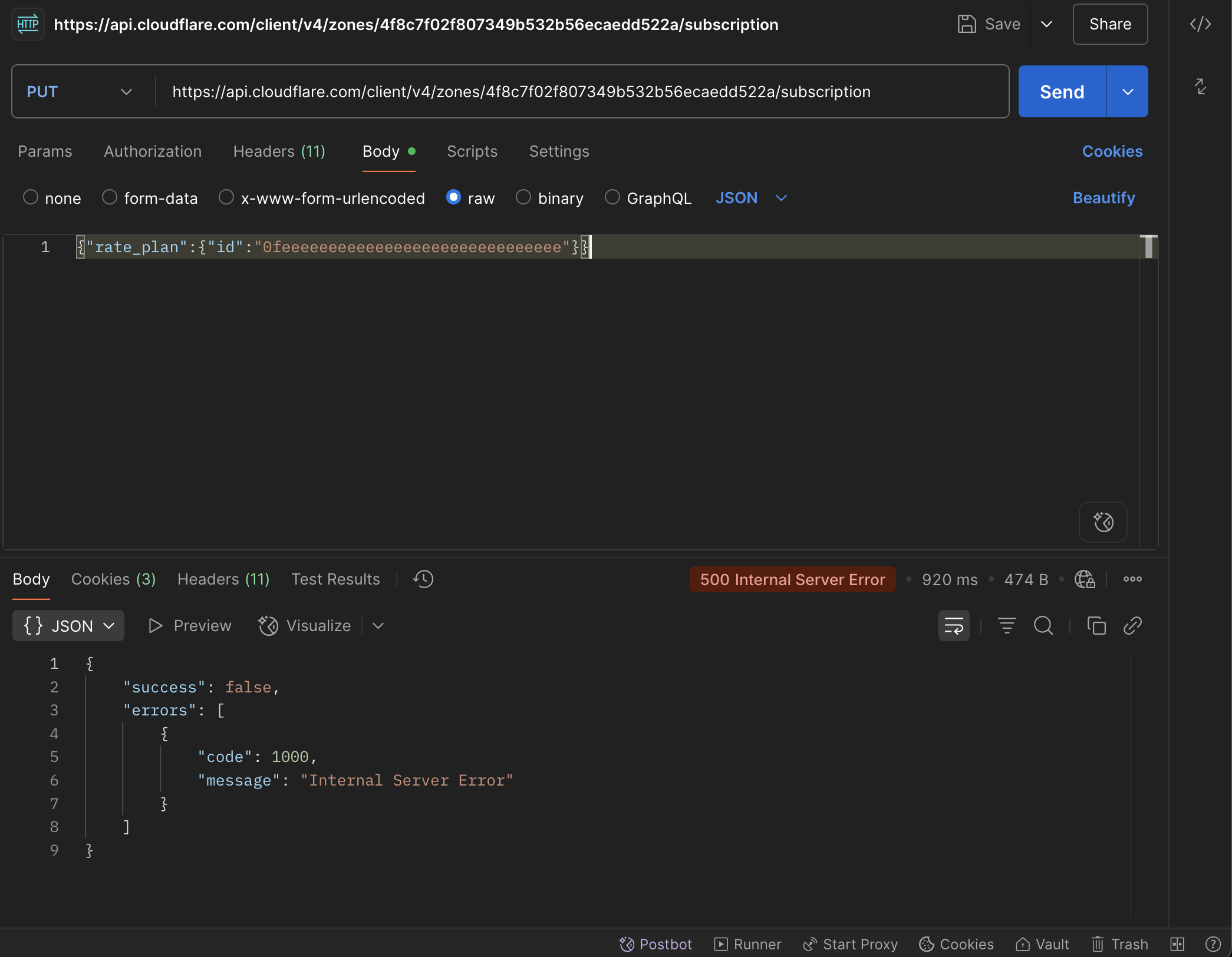This screenshot has width=1232, height=957.
Task: Open the PUT method dropdown
Action: (80, 92)
